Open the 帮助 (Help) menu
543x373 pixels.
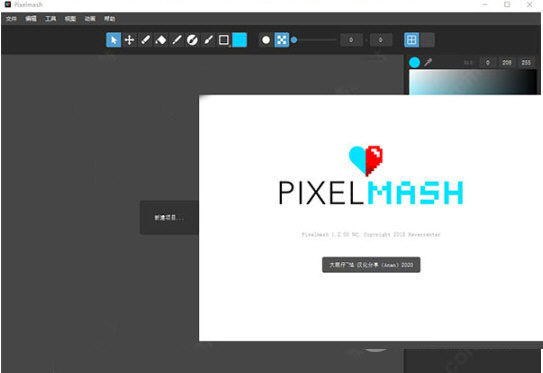110,19
